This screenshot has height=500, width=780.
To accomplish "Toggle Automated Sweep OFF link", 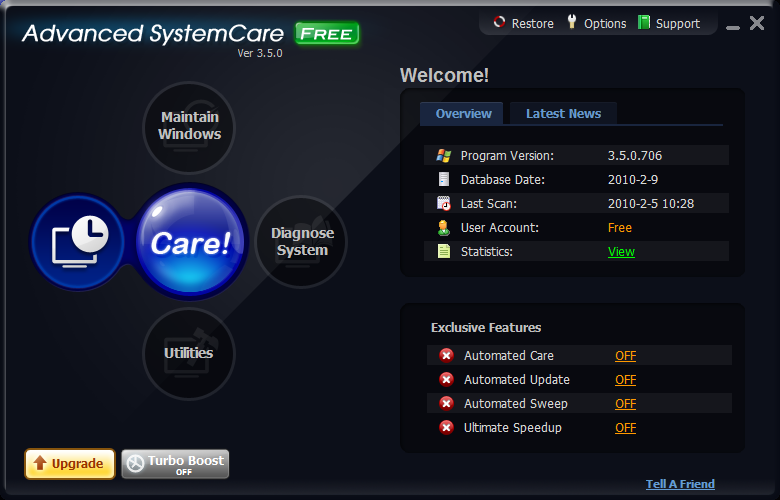I will 625,403.
